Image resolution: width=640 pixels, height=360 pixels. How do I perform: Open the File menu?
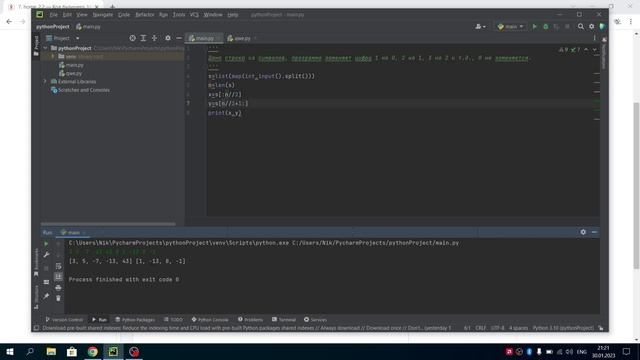(53, 15)
